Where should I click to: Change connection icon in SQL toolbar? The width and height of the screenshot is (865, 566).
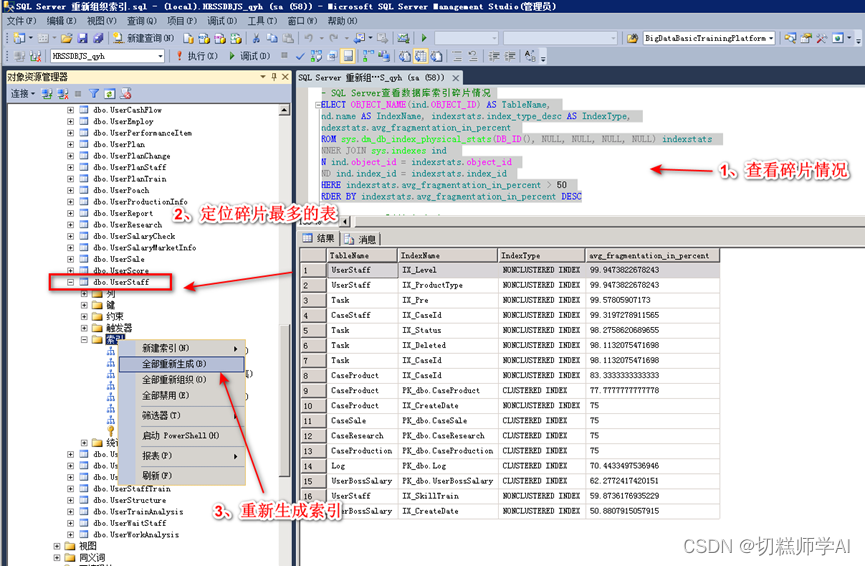point(35,56)
